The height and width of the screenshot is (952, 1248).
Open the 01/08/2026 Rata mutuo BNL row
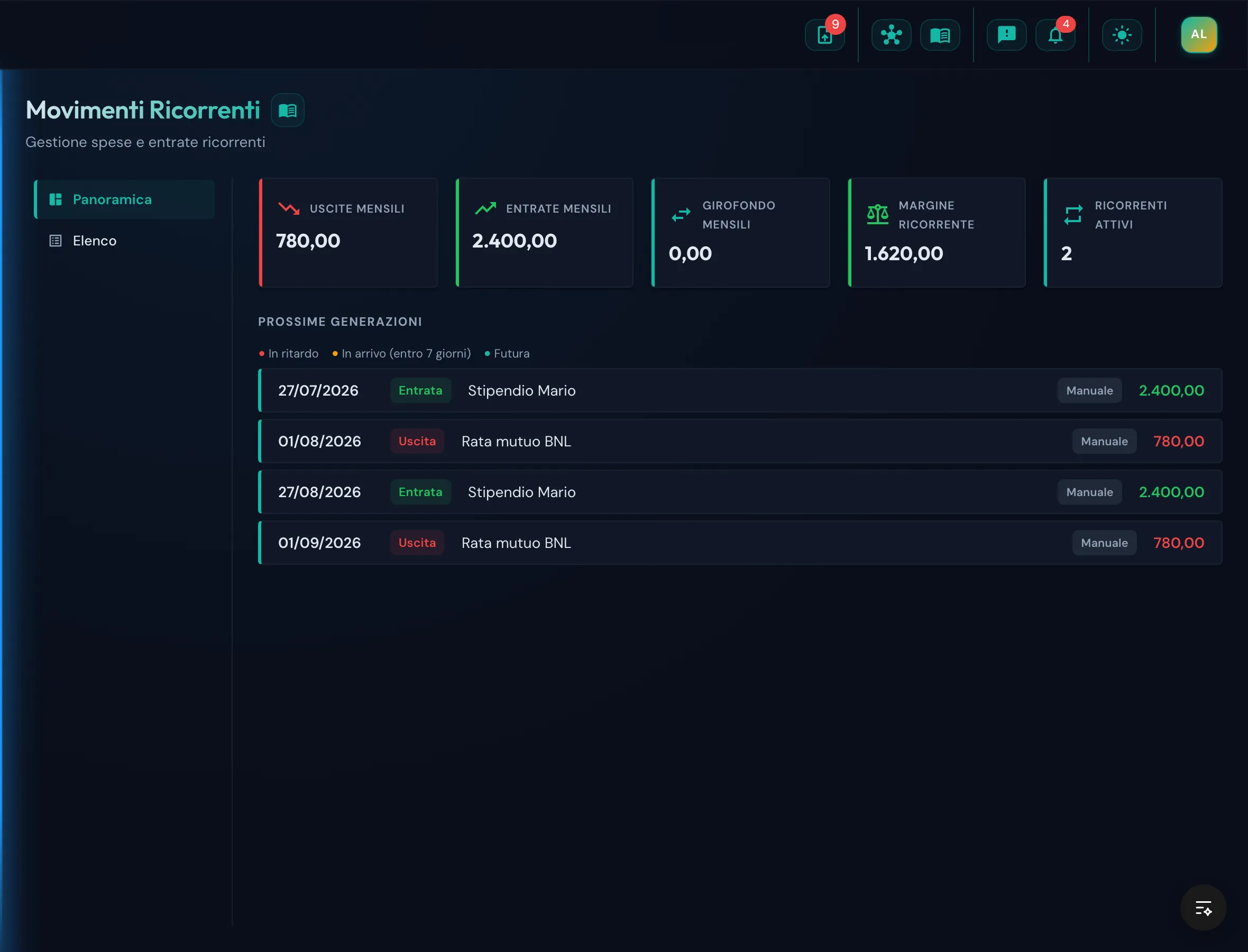coord(740,442)
